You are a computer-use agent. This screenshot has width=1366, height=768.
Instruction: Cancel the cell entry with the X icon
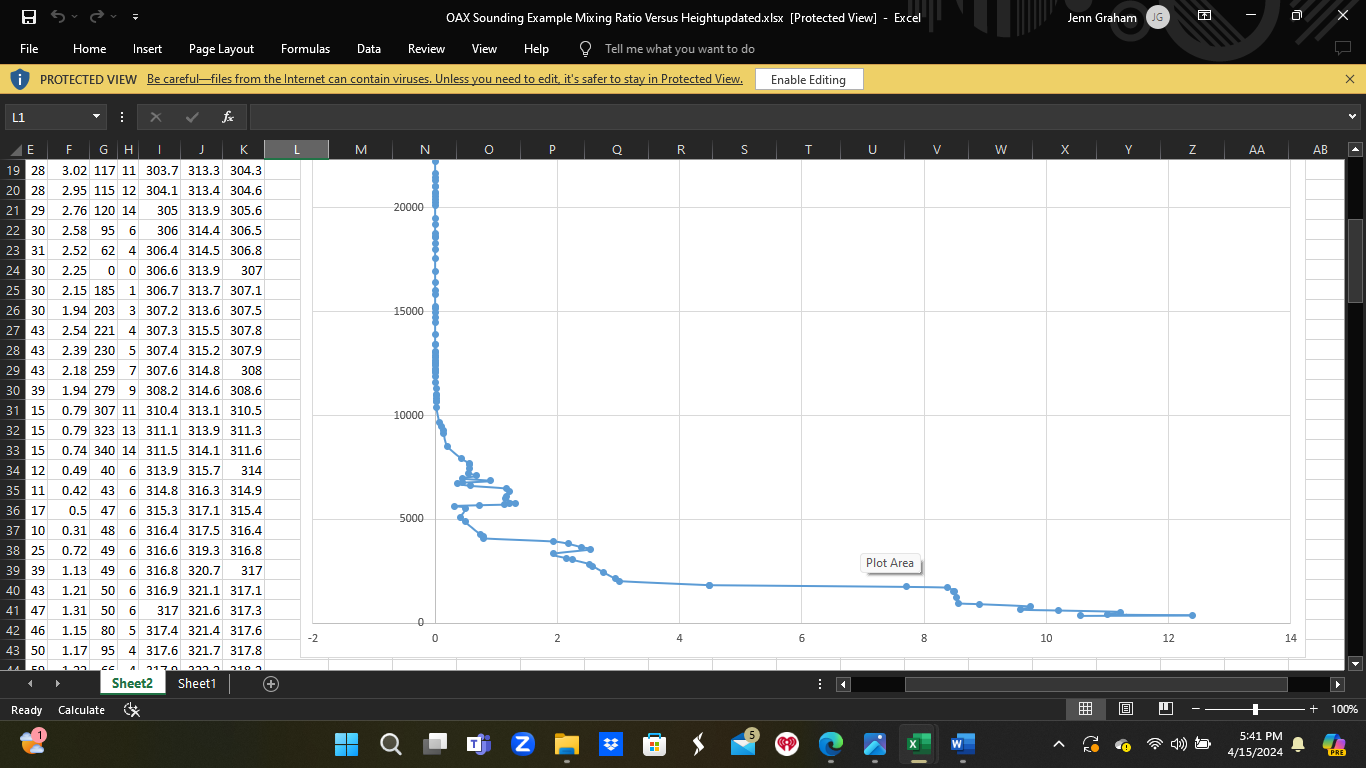[x=156, y=116]
